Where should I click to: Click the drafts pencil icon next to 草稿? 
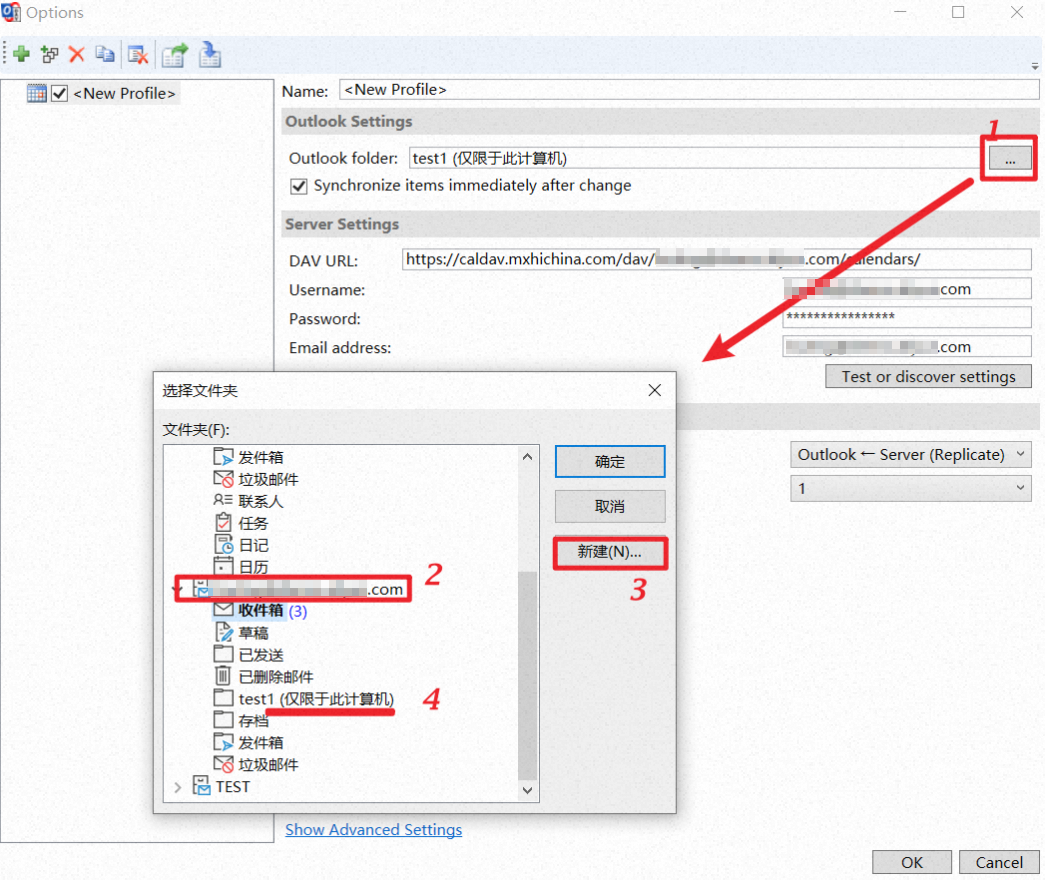coord(224,632)
